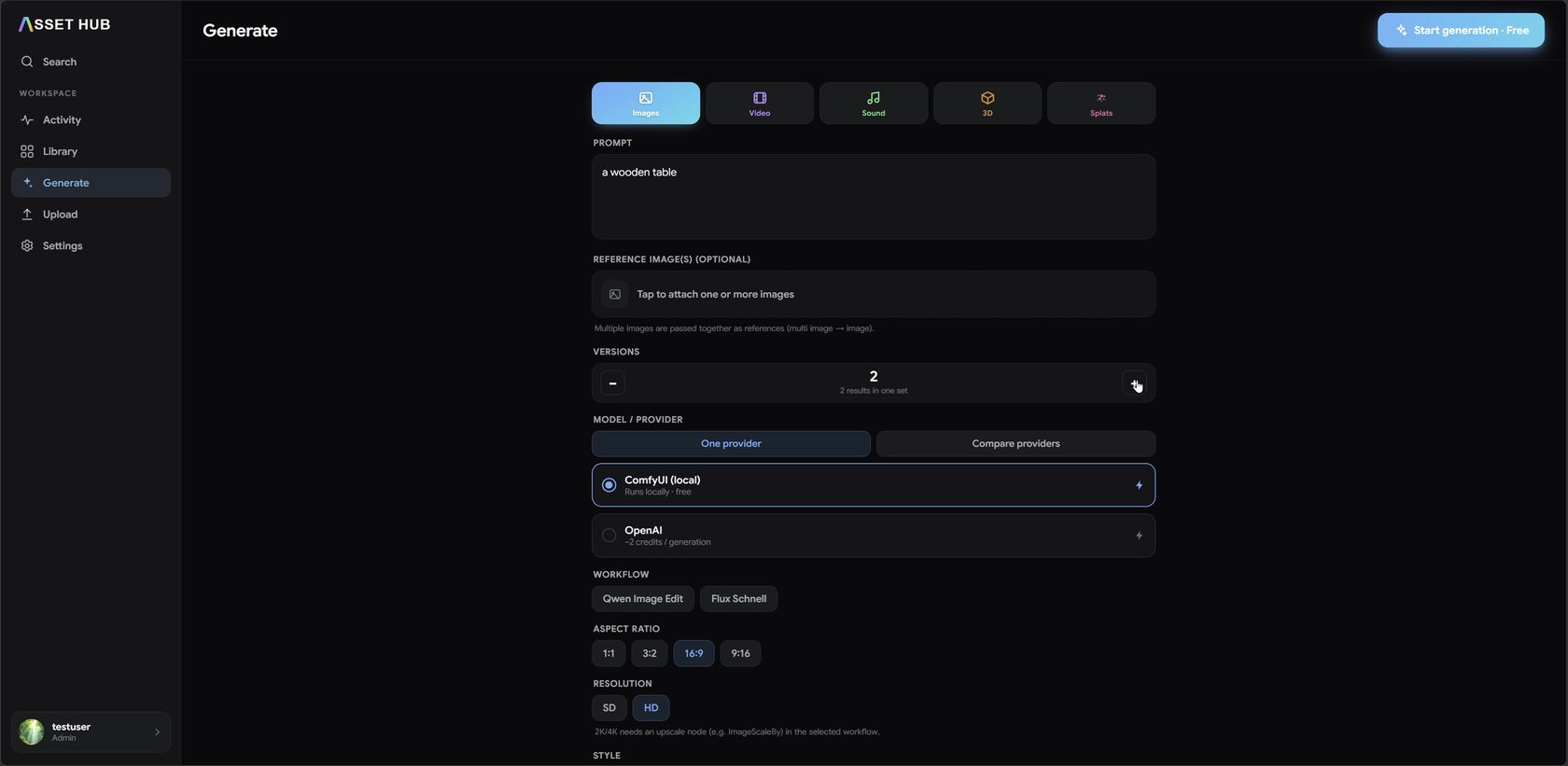Image resolution: width=1568 pixels, height=766 pixels.
Task: Pick the Qwen Image Edit workflow
Action: coord(643,599)
